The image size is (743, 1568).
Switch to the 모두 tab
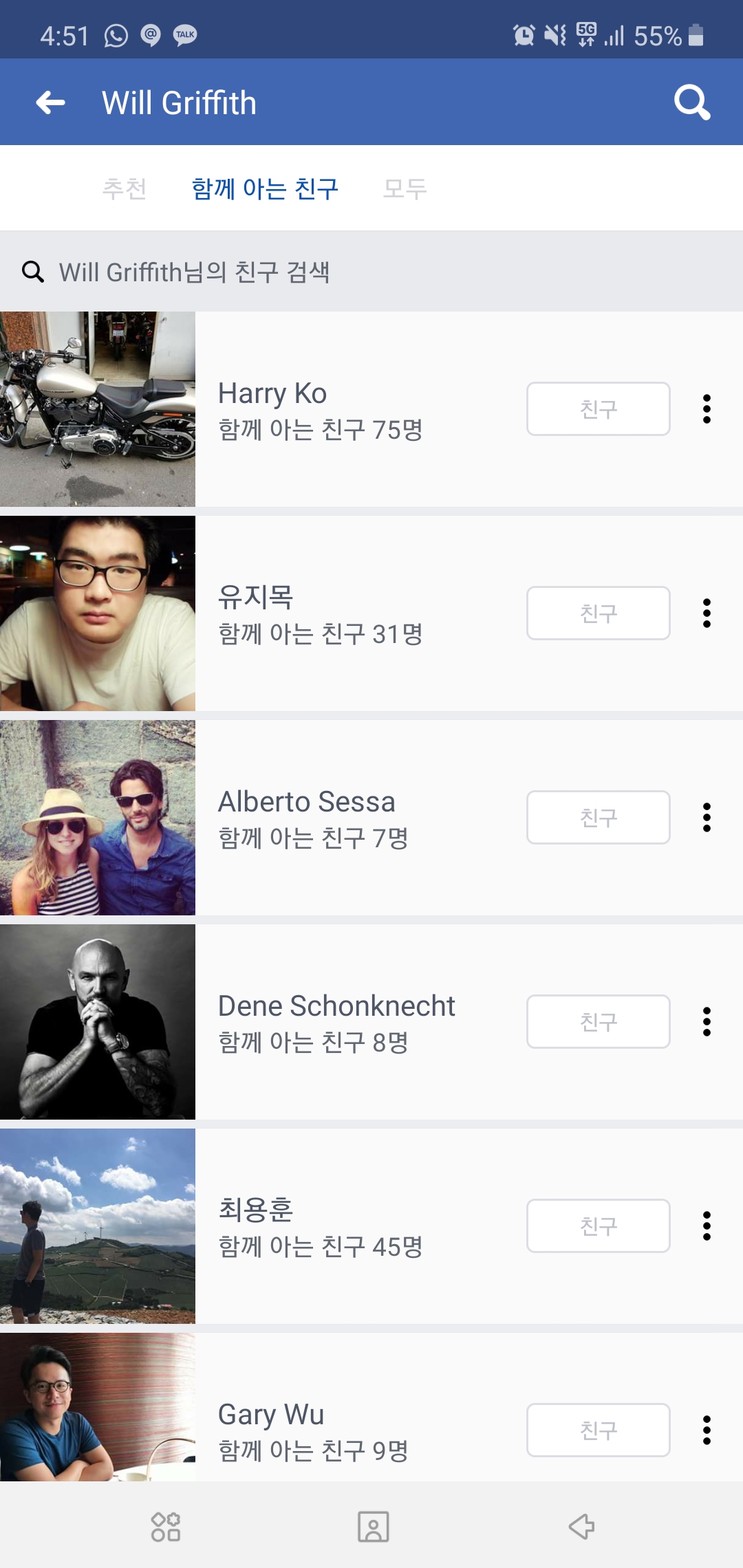(405, 188)
